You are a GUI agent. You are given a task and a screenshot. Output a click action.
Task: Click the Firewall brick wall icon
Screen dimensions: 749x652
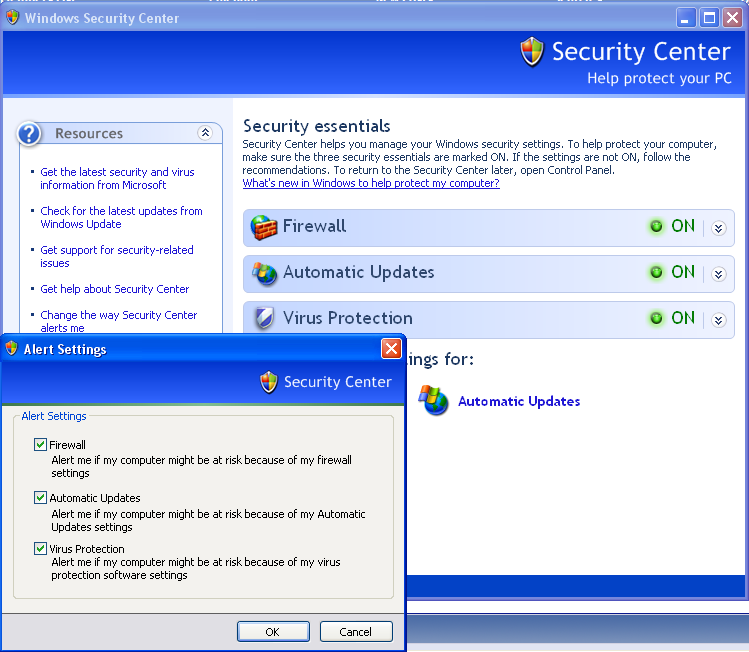pyautogui.click(x=264, y=227)
